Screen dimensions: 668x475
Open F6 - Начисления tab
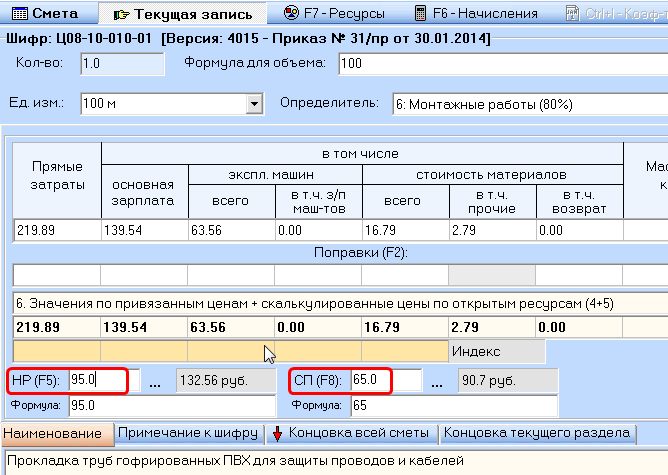point(476,13)
